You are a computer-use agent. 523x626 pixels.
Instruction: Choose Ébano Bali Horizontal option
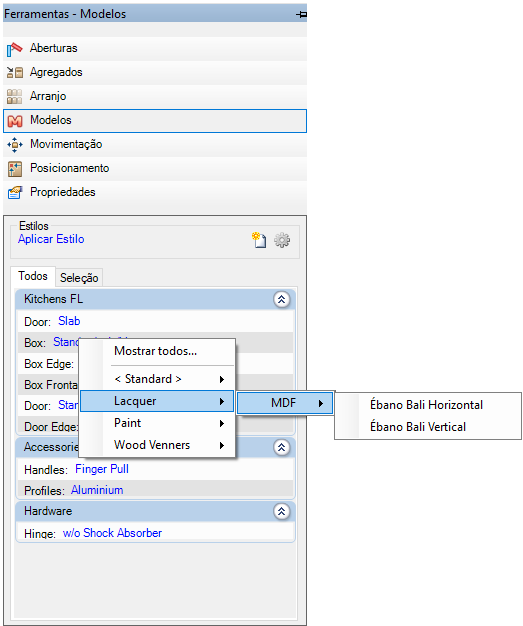(426, 405)
